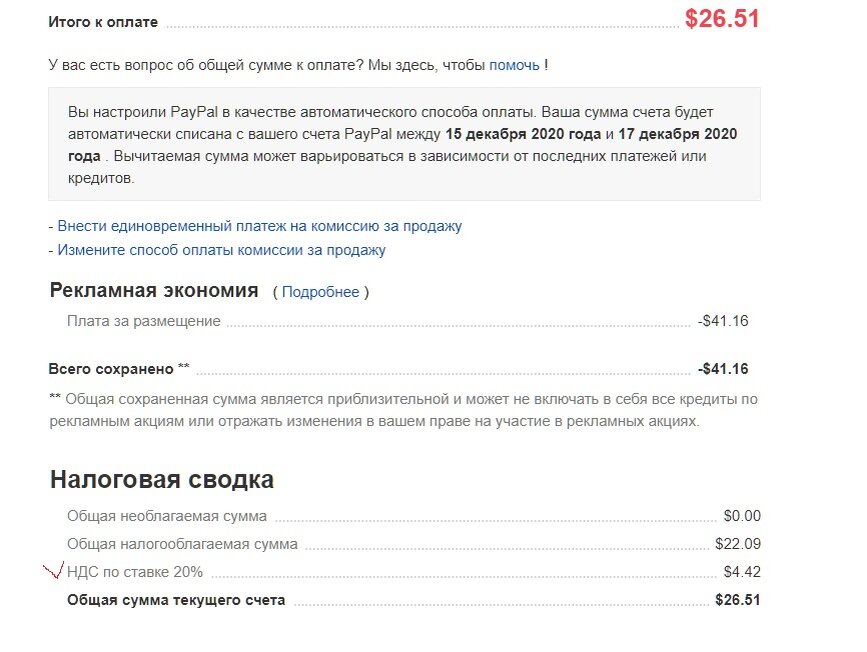Click the $4.42 VAT amount
The image size is (867, 652).
click(x=742, y=572)
